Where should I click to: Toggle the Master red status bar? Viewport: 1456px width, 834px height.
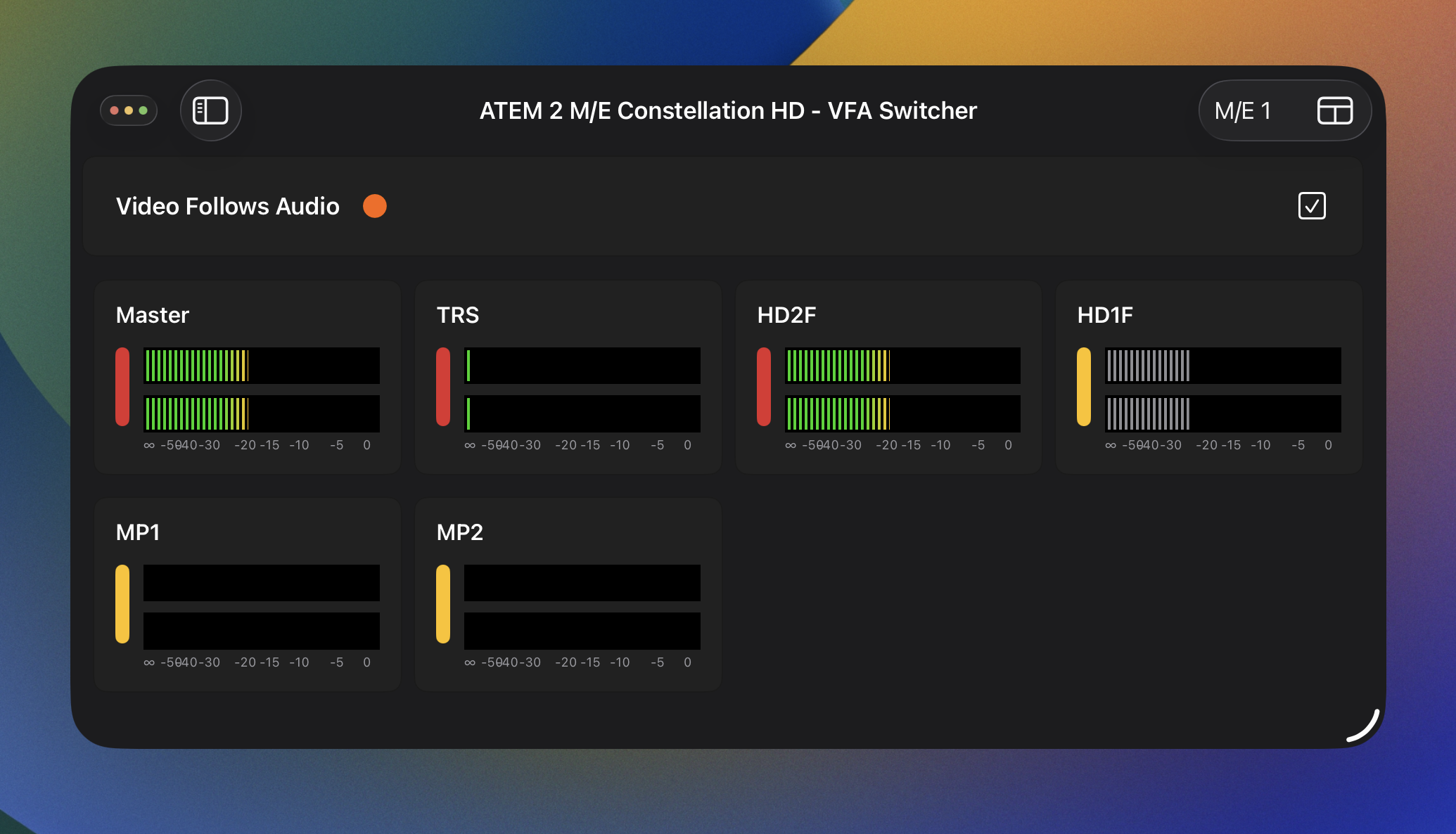pyautogui.click(x=122, y=387)
